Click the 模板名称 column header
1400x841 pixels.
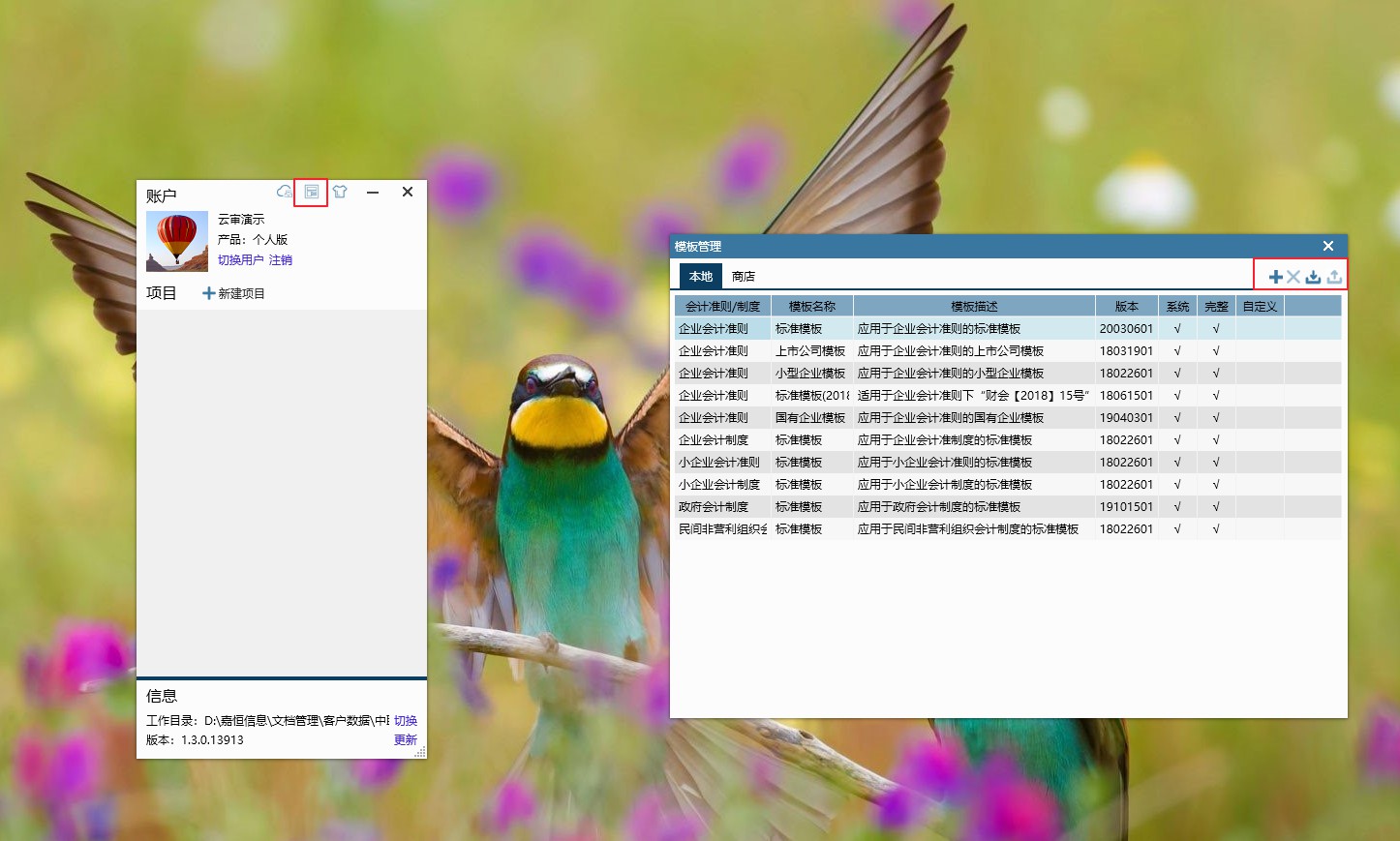[811, 307]
